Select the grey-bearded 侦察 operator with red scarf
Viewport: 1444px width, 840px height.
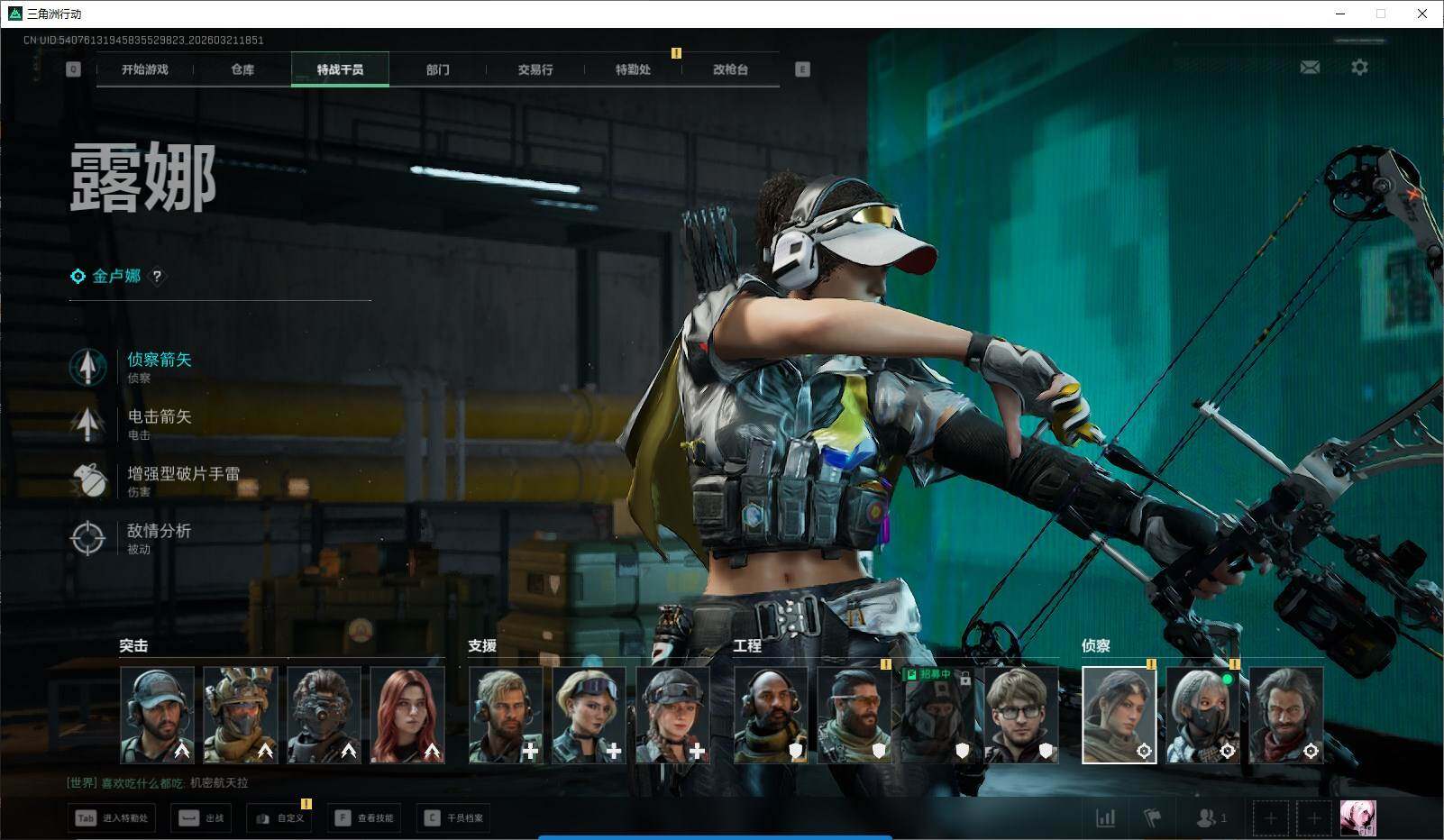point(1286,715)
